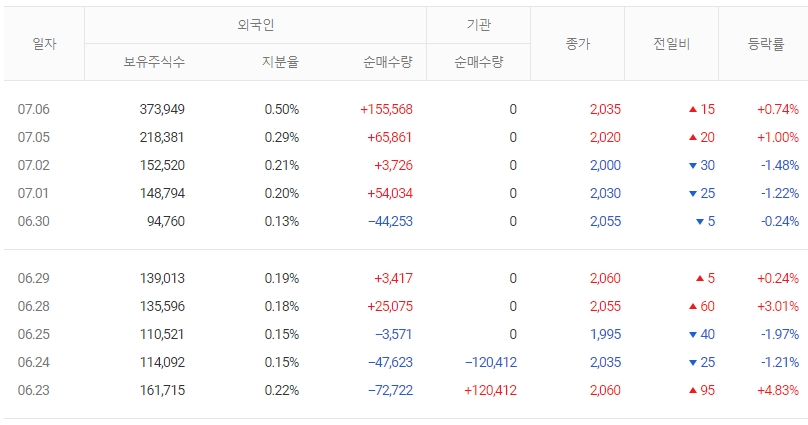The image size is (808, 425).
Task: Select the date cell 06.29
Action: point(33,278)
